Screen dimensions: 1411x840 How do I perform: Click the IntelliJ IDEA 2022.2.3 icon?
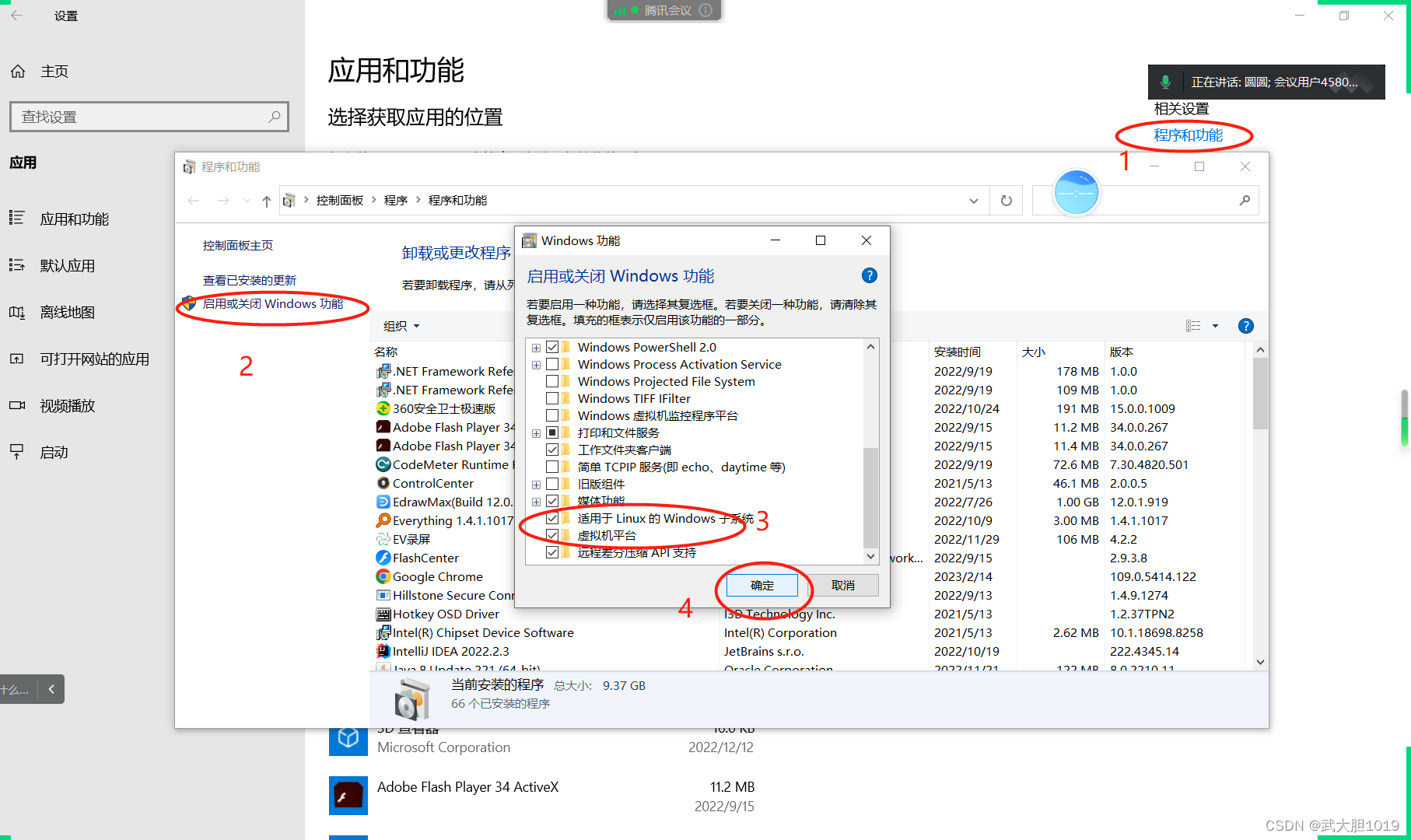pyautogui.click(x=383, y=651)
